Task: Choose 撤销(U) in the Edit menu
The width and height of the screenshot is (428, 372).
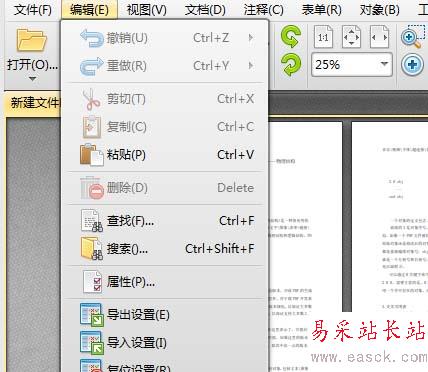Action: tap(165, 38)
